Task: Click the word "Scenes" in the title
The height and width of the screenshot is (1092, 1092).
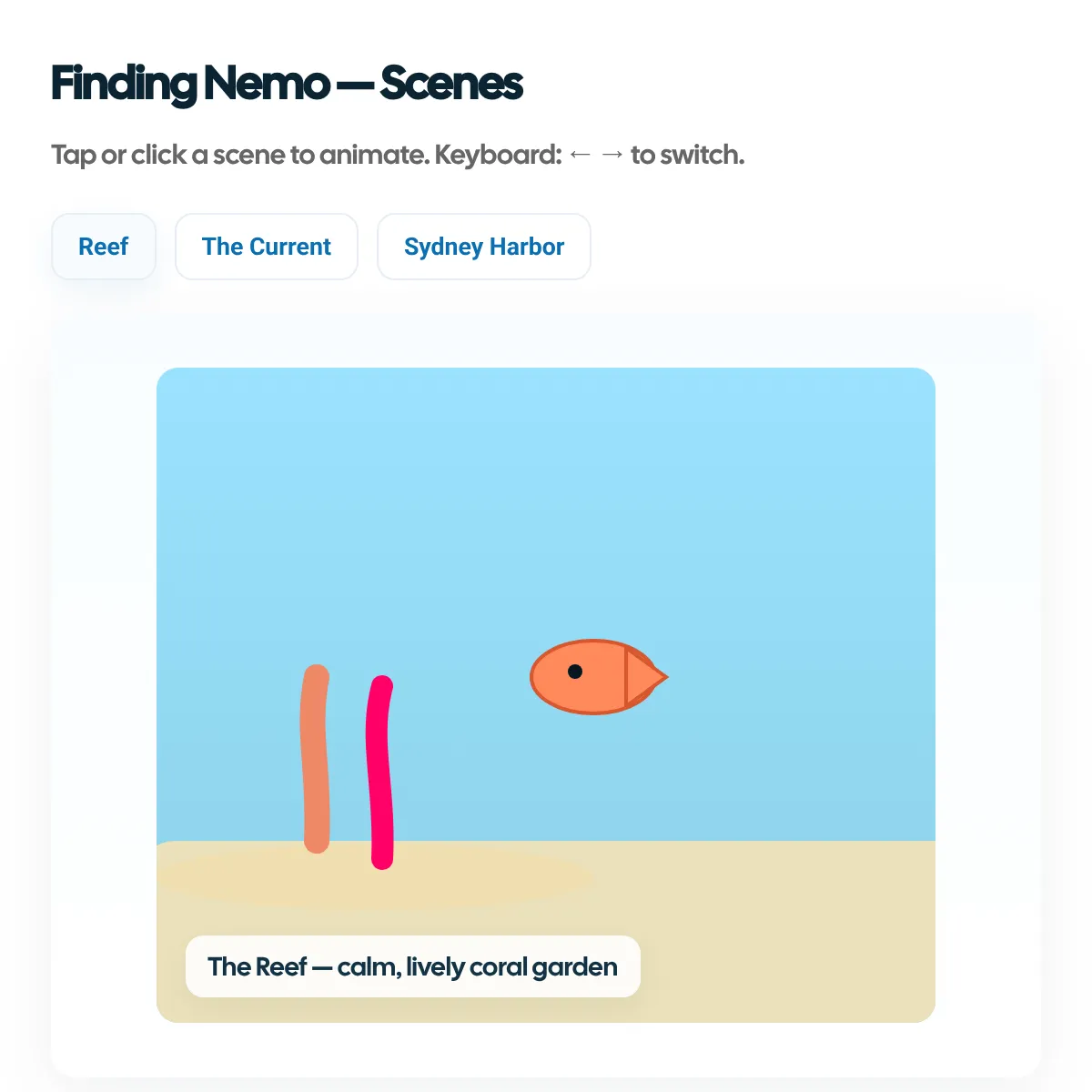Action: (451, 84)
